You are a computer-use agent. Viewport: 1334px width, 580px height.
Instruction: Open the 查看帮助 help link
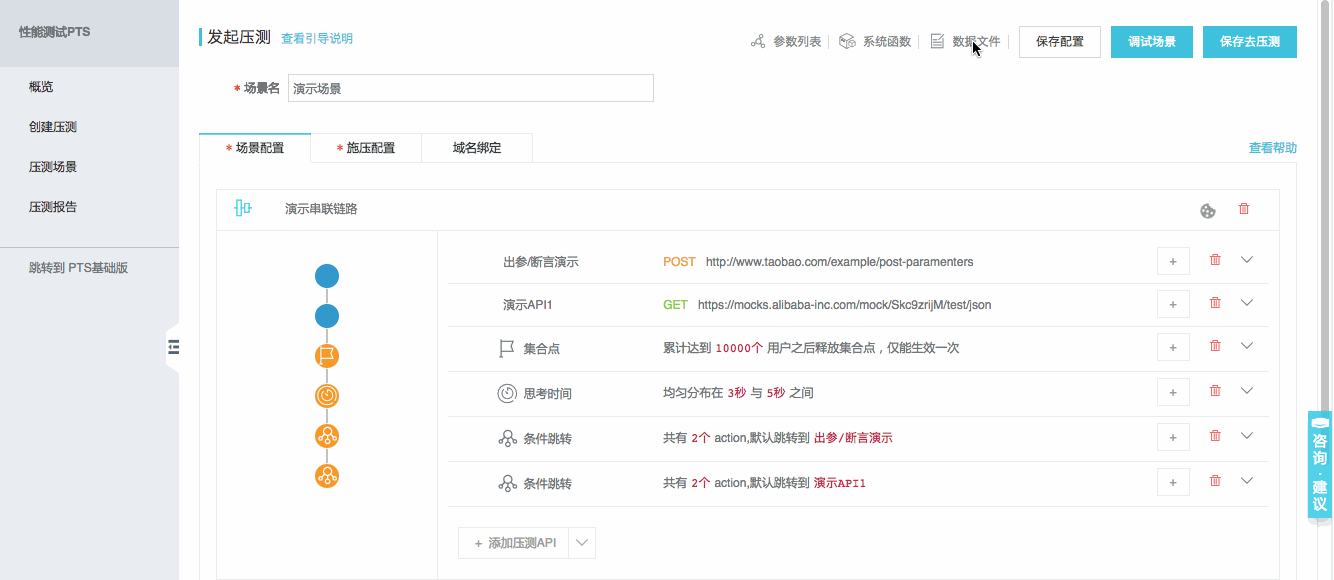pos(1271,146)
